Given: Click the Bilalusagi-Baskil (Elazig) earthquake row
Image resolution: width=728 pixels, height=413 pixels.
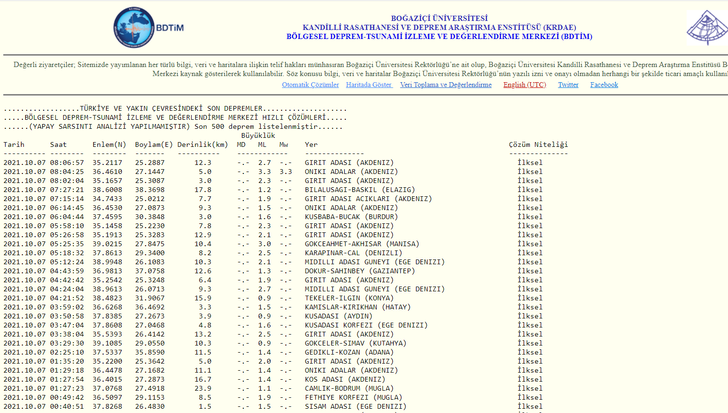Looking at the screenshot, I should coord(346,189).
